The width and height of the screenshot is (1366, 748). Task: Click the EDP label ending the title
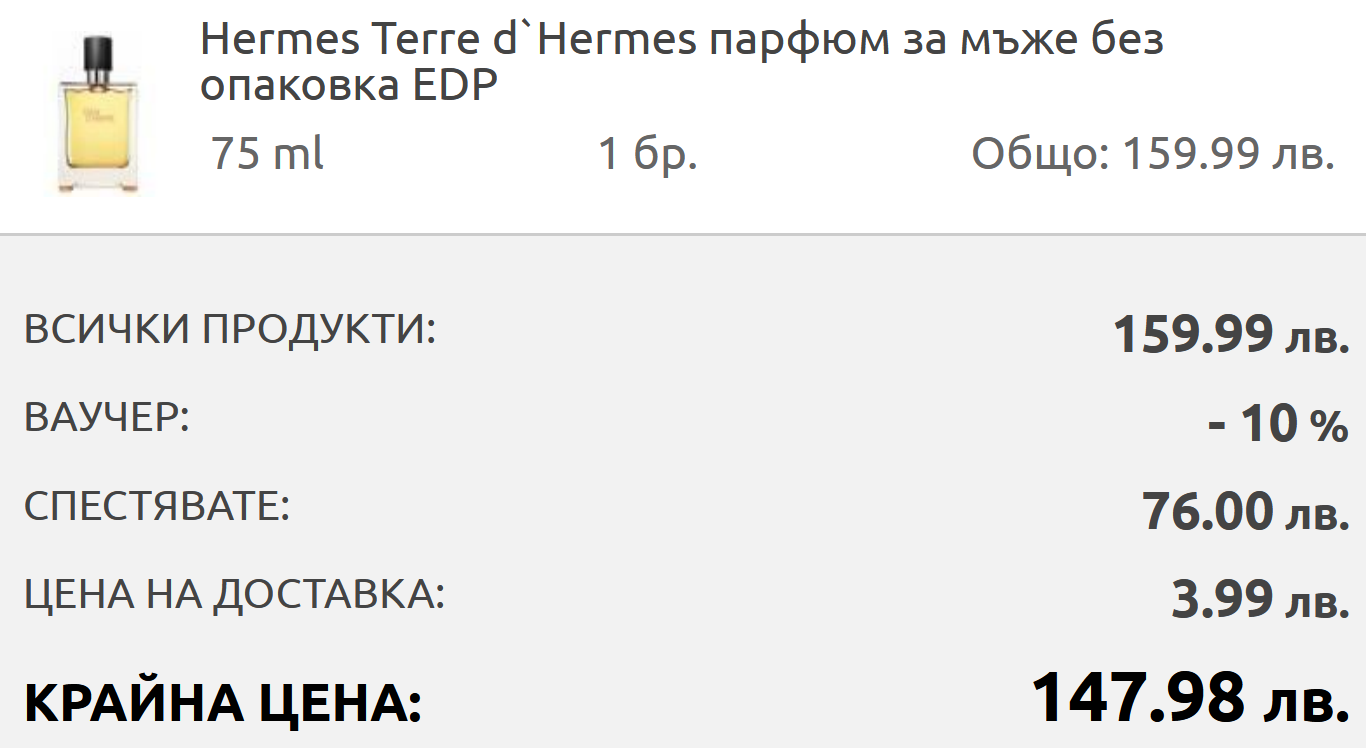point(455,86)
